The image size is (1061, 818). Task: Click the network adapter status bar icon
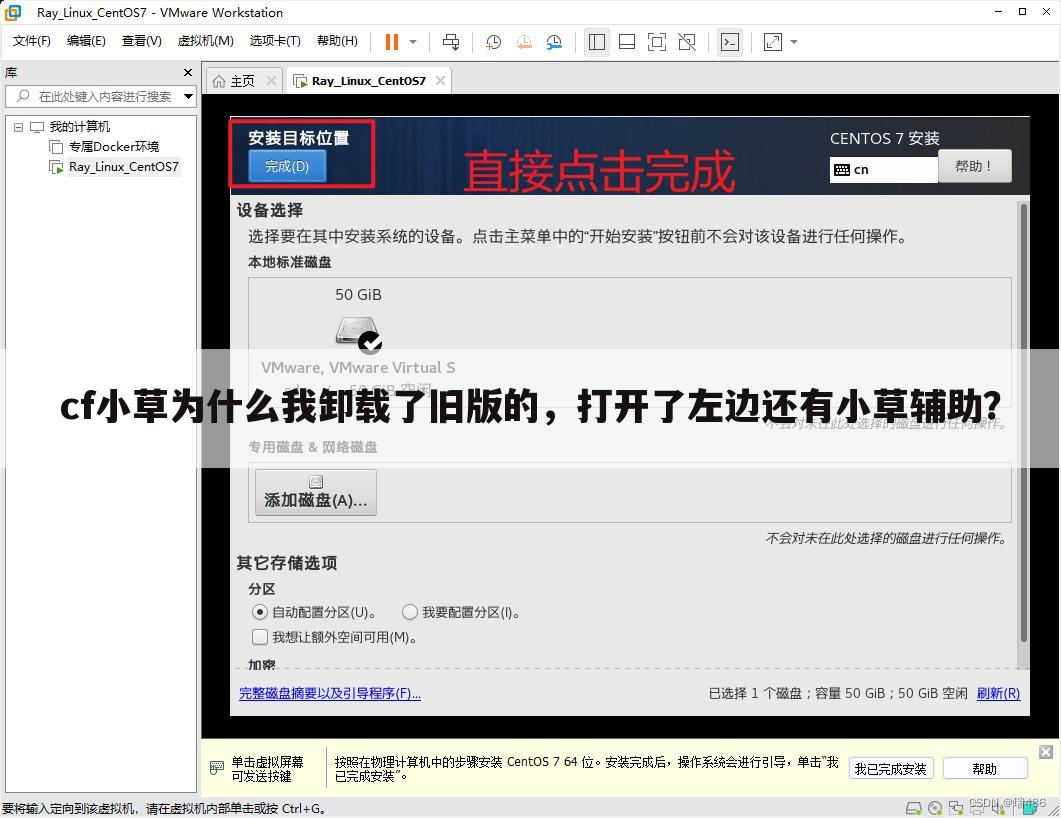955,808
